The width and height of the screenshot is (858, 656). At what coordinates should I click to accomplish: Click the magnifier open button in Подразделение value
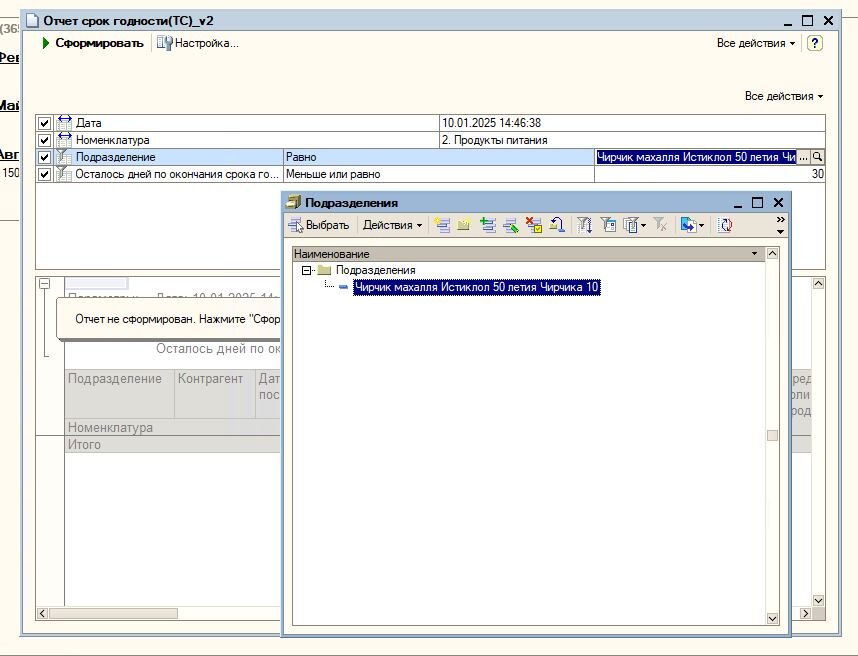point(817,158)
